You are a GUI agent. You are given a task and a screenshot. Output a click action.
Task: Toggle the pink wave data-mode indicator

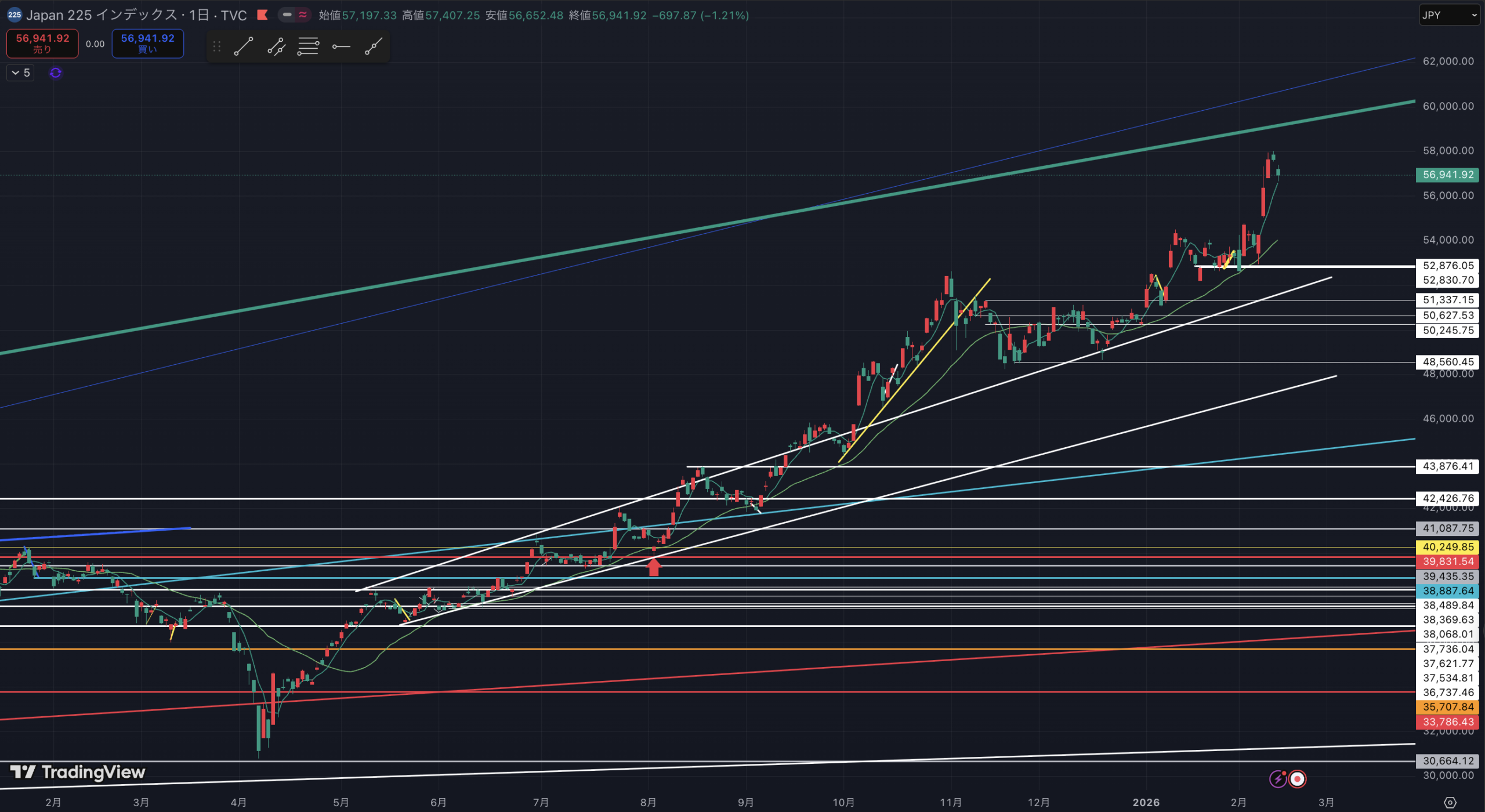[303, 15]
